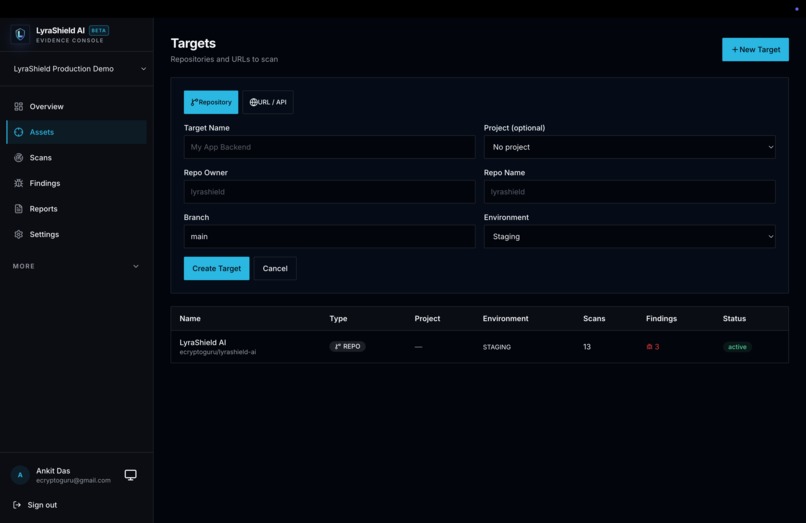Click the user avatar with letter A

tap(20, 475)
